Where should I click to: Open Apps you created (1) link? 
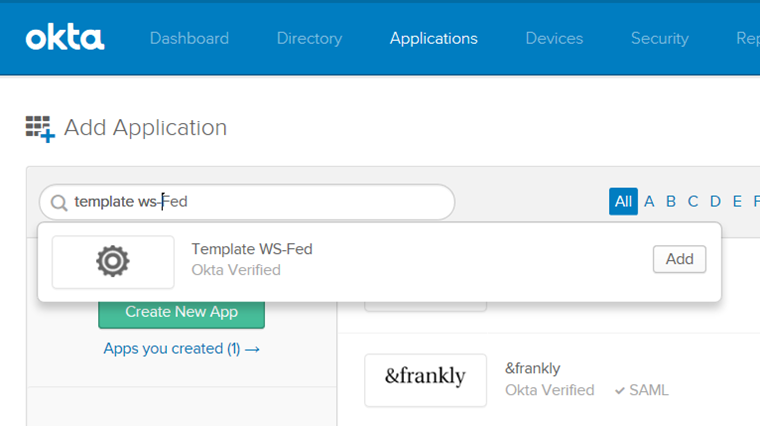tap(181, 348)
